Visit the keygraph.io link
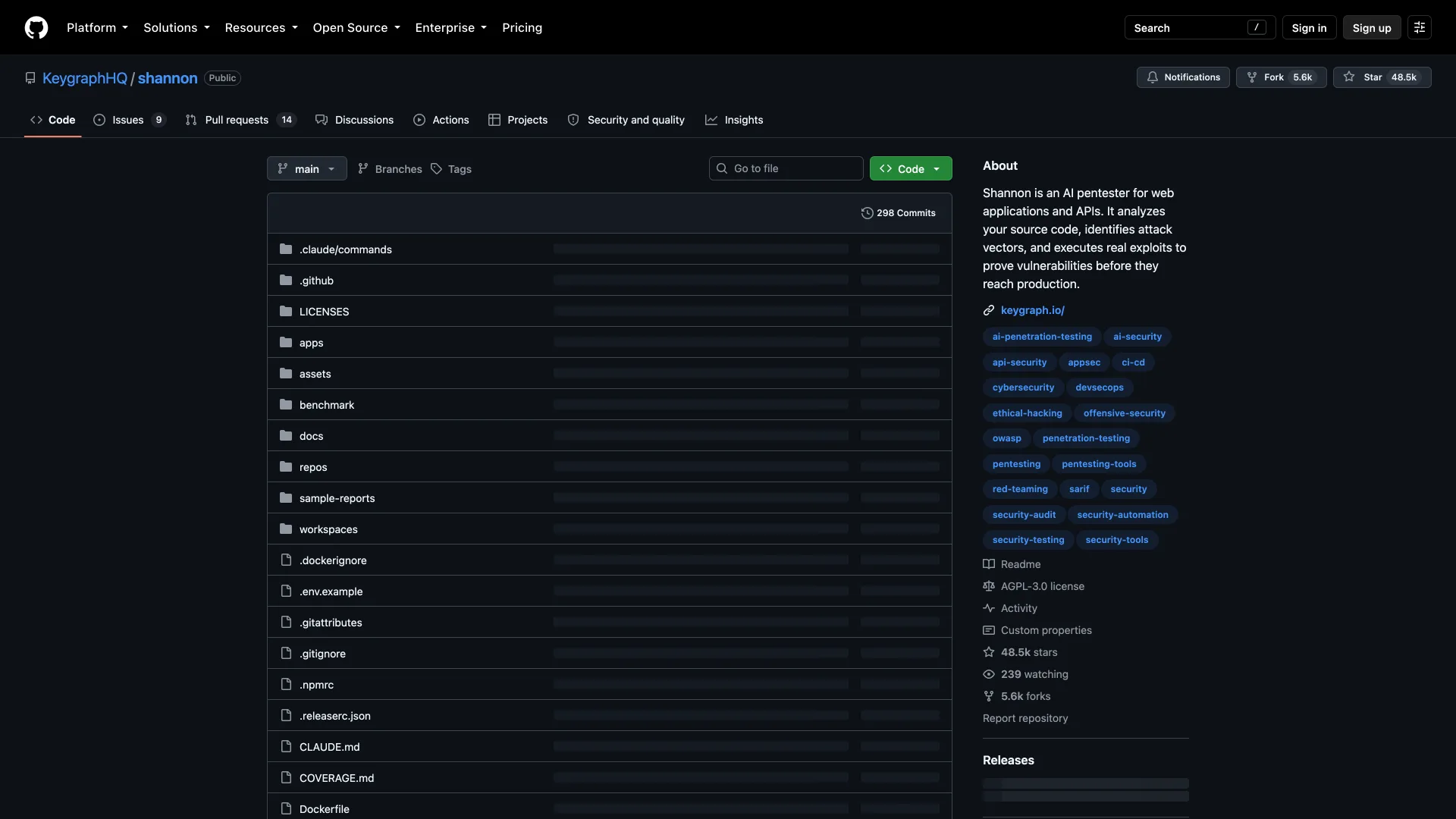Screen dimensions: 1456x819 pyautogui.click(x=1033, y=310)
